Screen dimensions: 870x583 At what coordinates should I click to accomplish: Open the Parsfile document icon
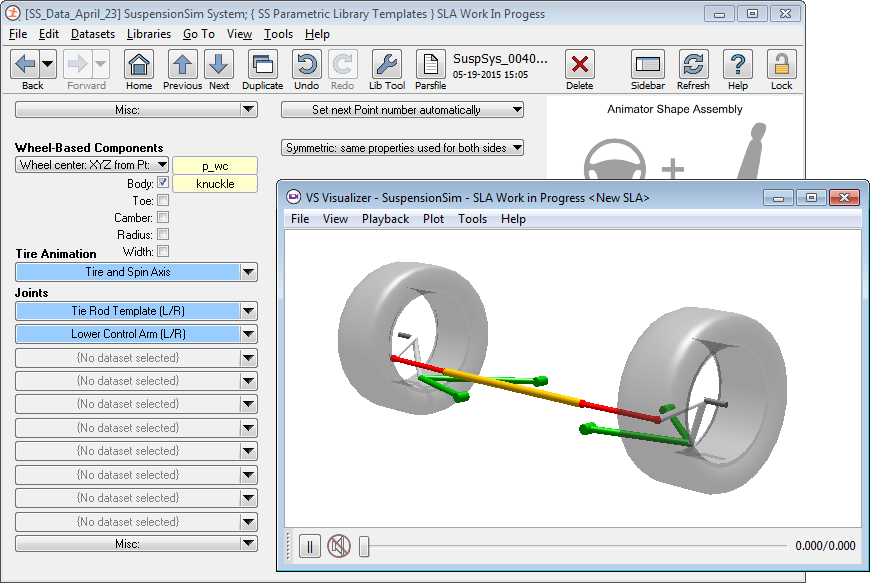tap(430, 65)
